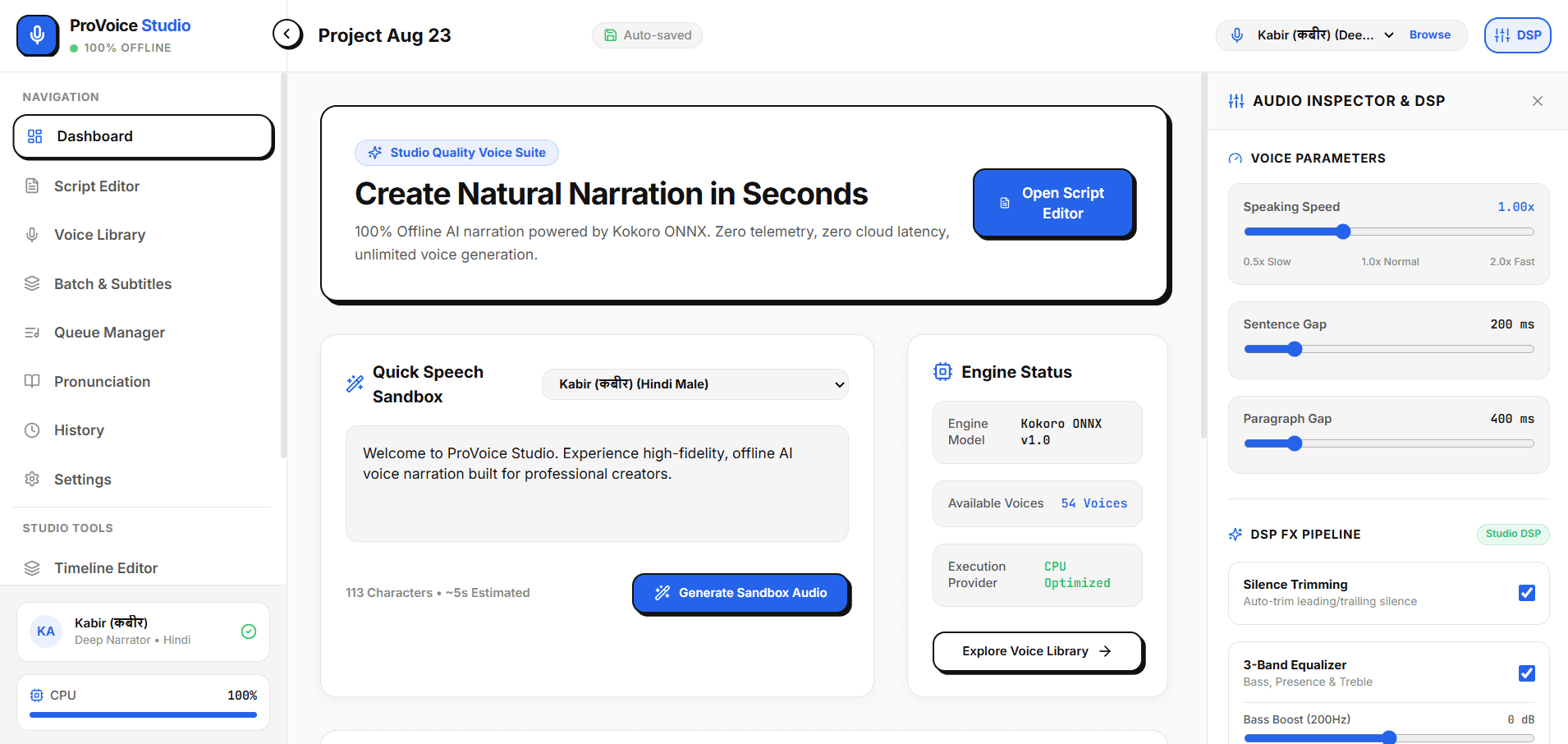The width and height of the screenshot is (1568, 744).
Task: Click the Queue Manager list icon
Action: coord(32,333)
